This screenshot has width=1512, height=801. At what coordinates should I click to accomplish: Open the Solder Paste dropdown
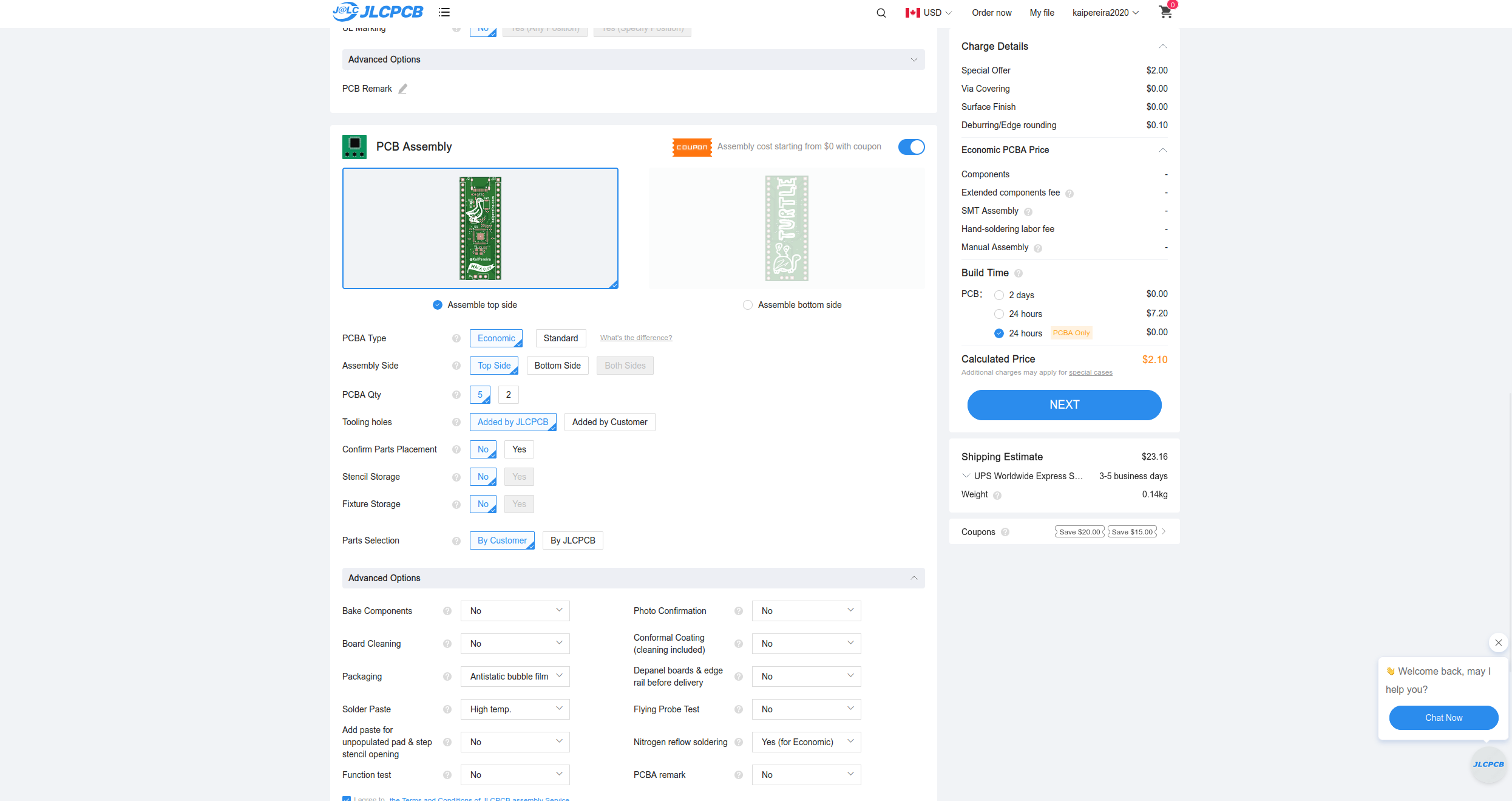[x=515, y=709]
